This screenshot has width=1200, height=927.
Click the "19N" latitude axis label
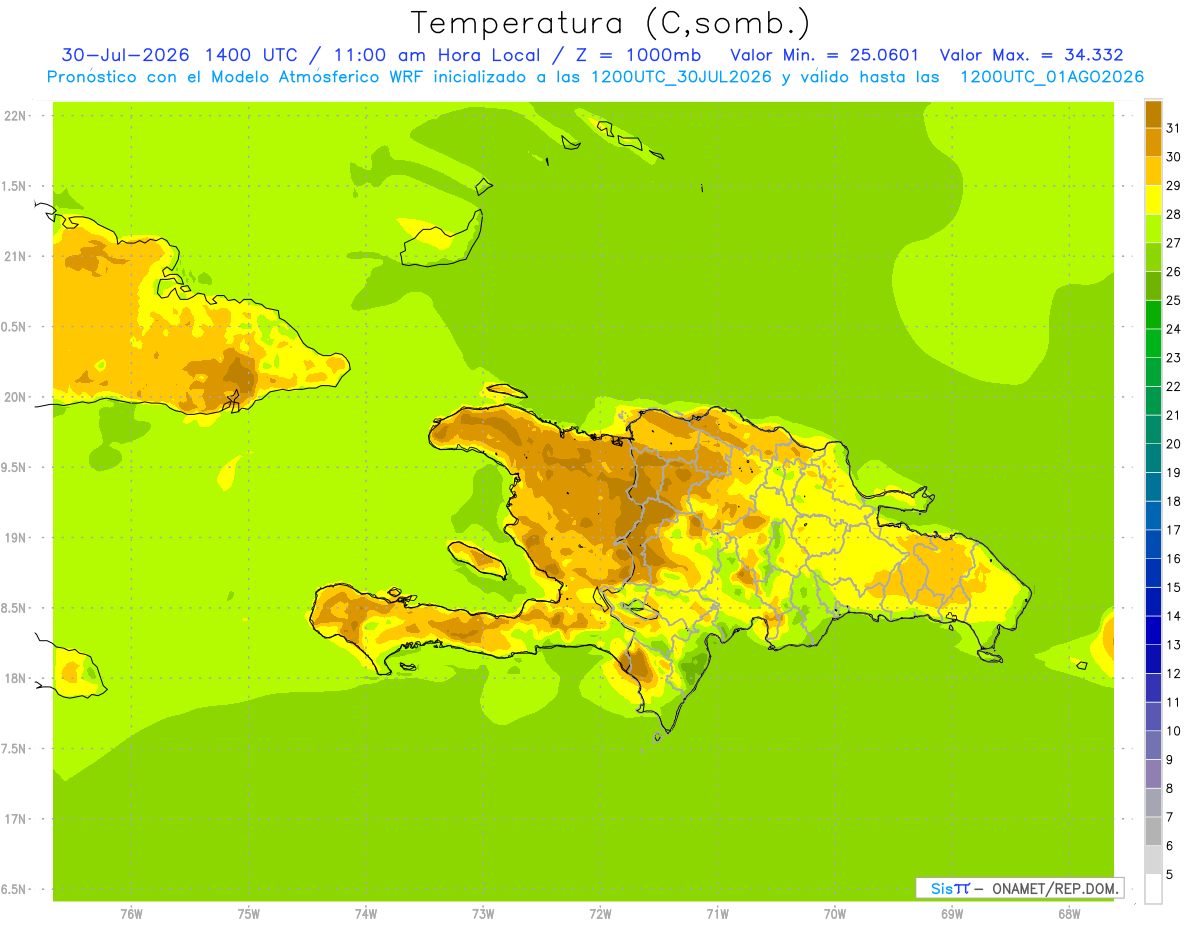pyautogui.click(x=14, y=538)
